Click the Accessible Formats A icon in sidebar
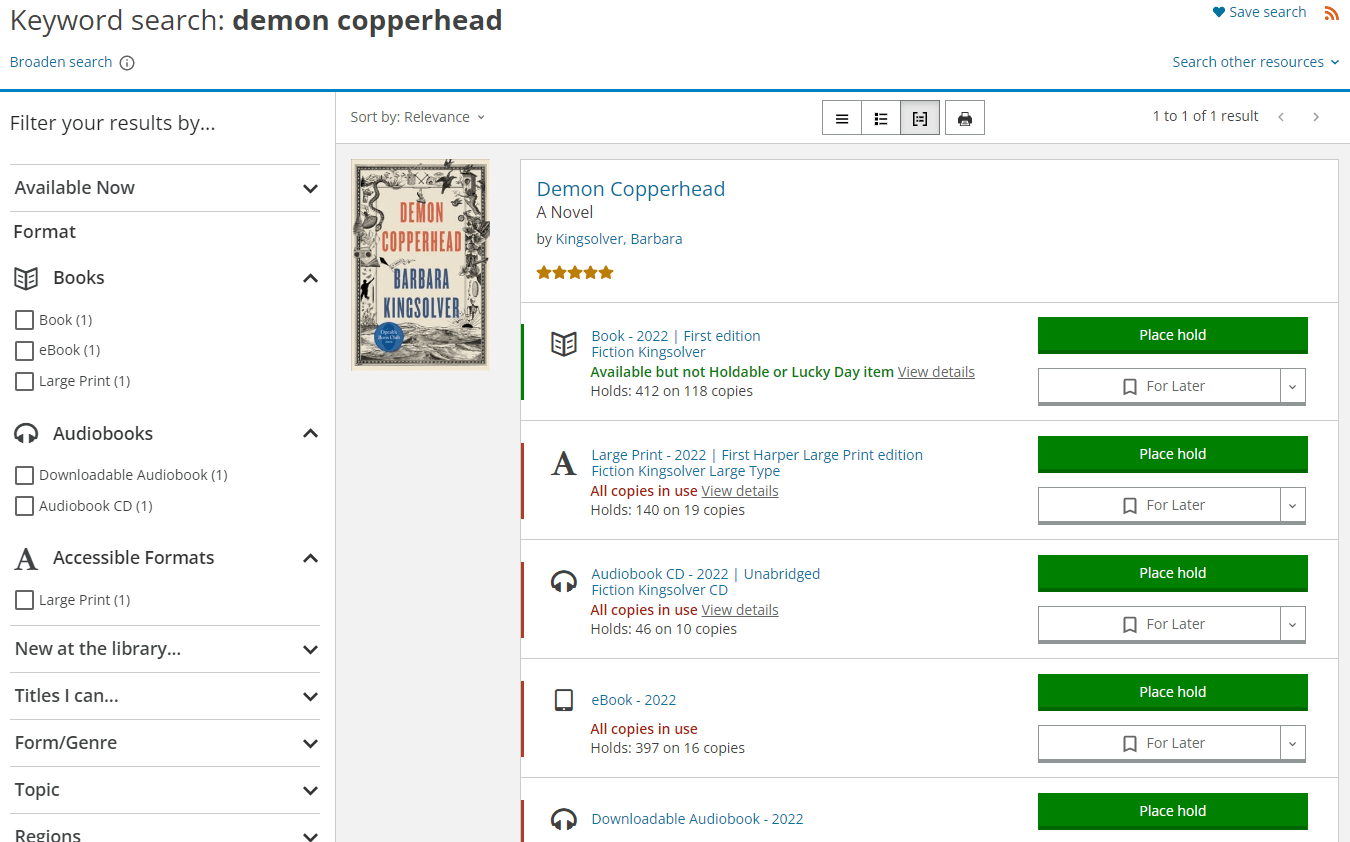Screen dimensions: 1350x842 (26, 558)
